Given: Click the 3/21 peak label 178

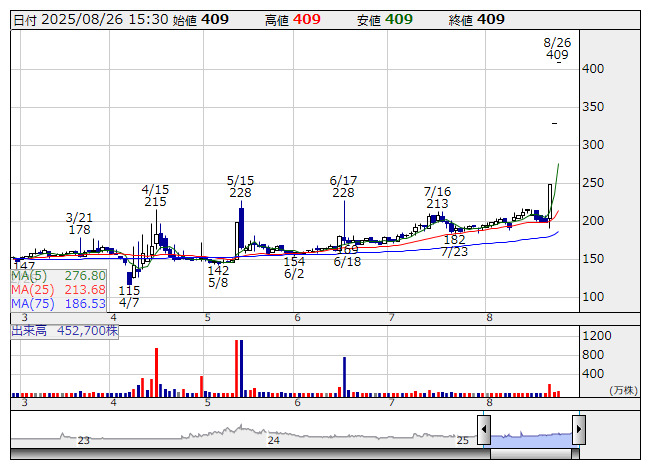Looking at the screenshot, I should coord(79,230).
